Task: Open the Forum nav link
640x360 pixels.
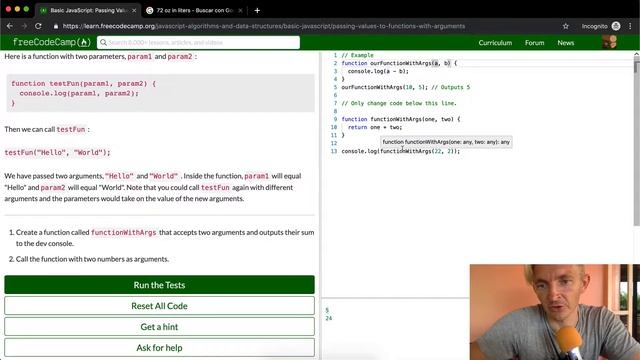Action: (534, 42)
